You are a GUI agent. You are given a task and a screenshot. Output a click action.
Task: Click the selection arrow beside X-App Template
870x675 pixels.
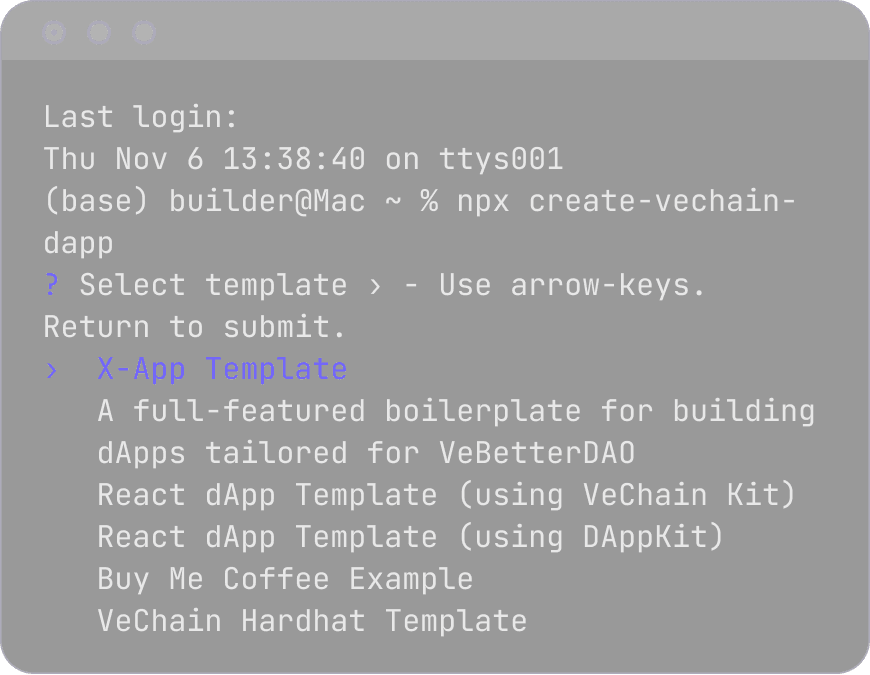(50, 369)
